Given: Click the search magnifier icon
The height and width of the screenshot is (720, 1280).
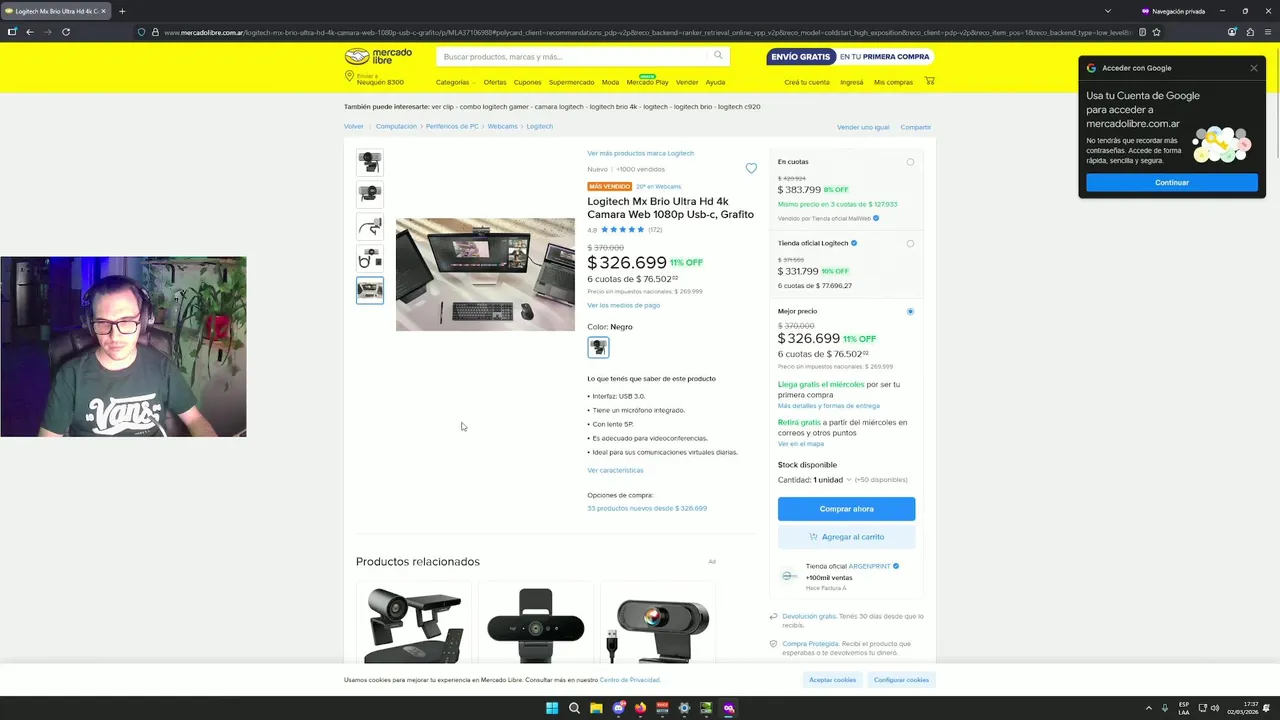Looking at the screenshot, I should tap(718, 56).
